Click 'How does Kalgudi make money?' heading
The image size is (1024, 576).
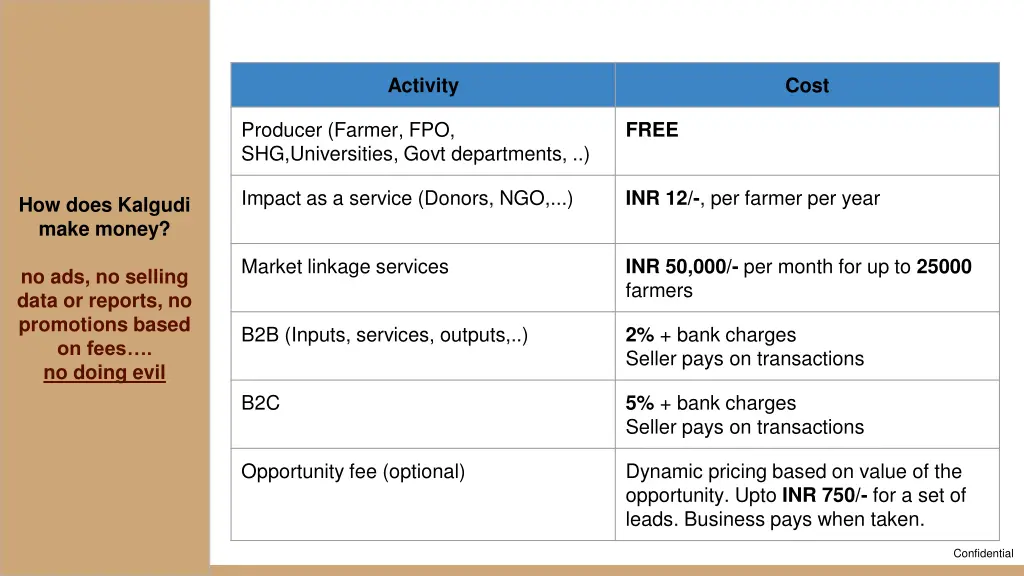point(104,217)
